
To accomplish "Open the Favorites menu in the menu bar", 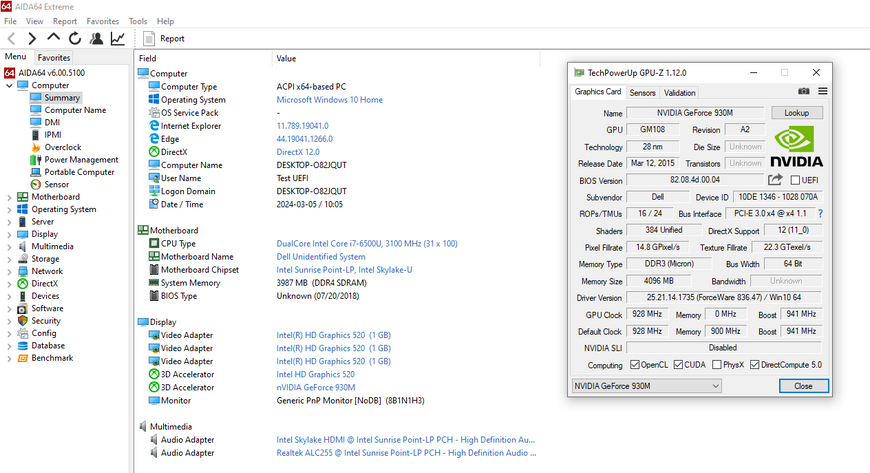I will 103,21.
